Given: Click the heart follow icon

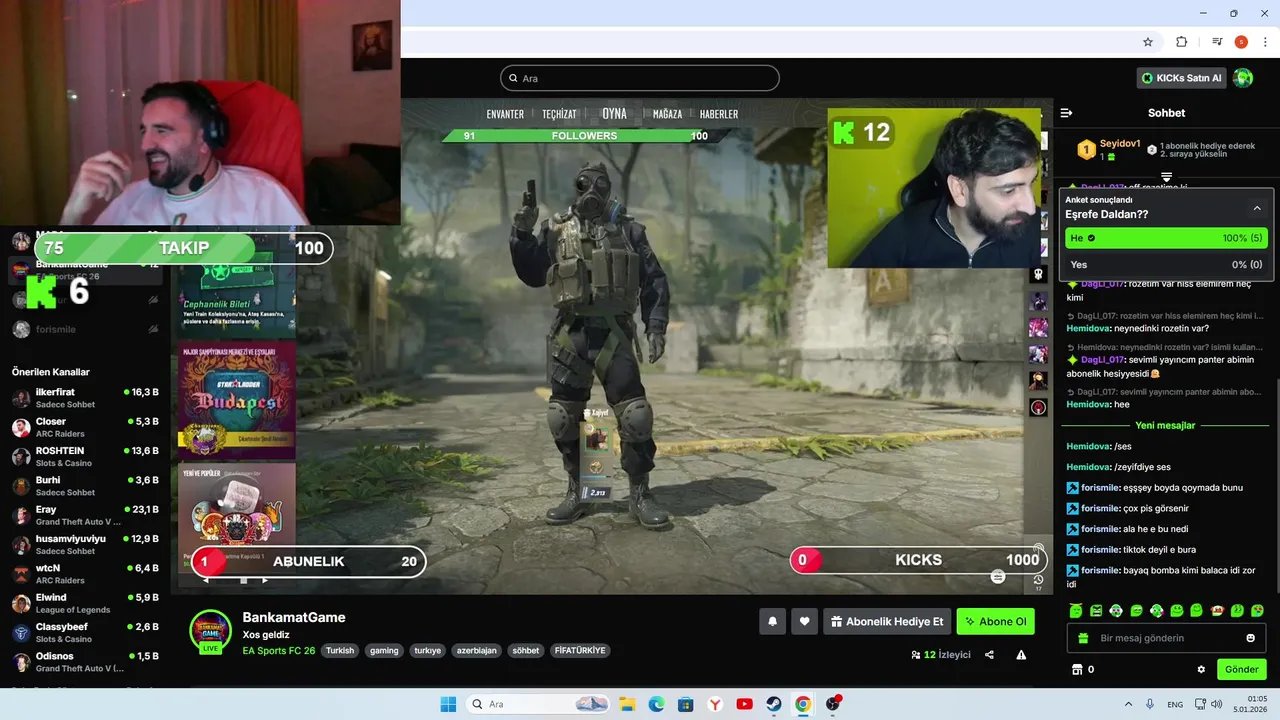Looking at the screenshot, I should click(x=805, y=621).
